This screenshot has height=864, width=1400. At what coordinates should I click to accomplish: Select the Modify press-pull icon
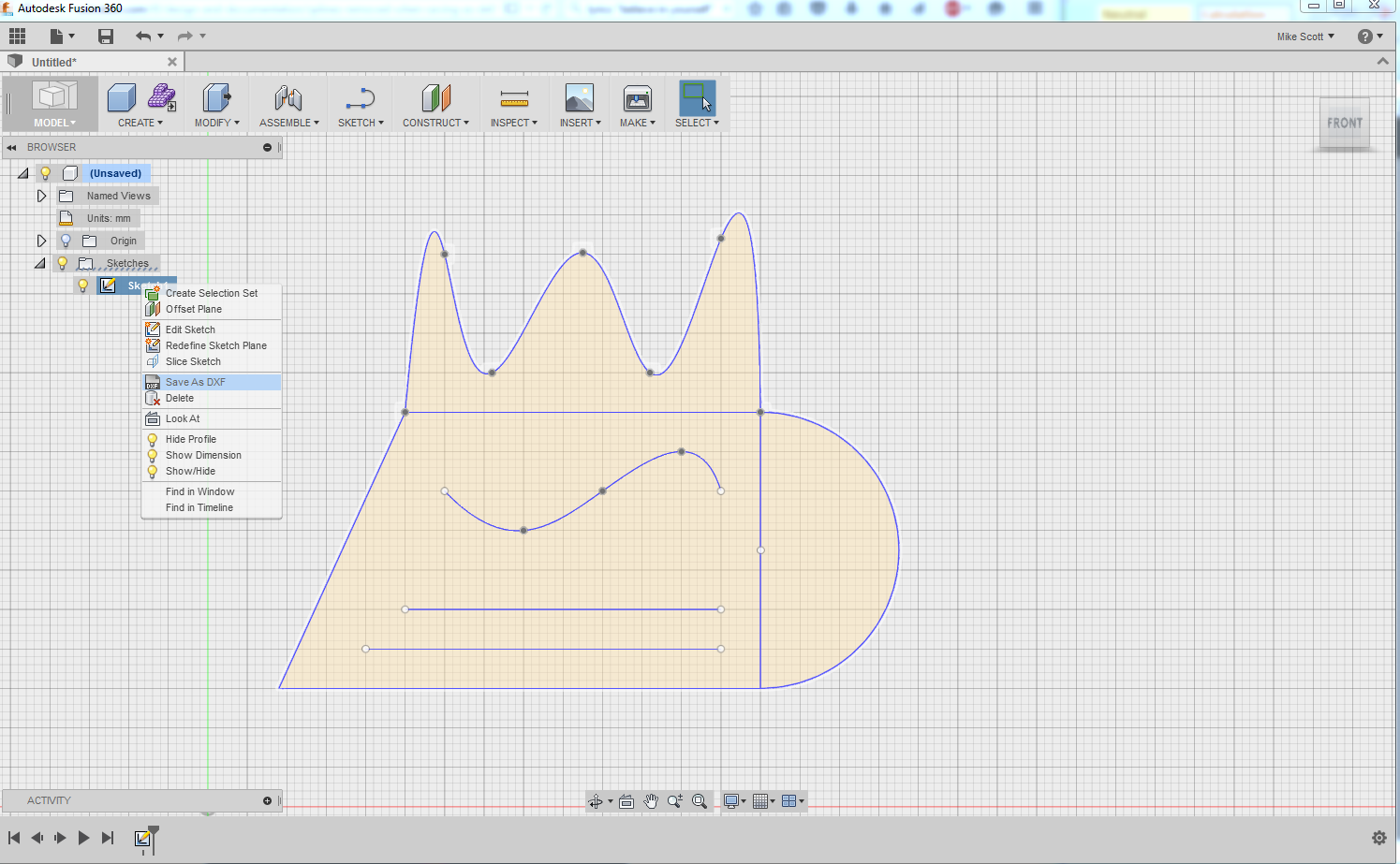[x=216, y=97]
